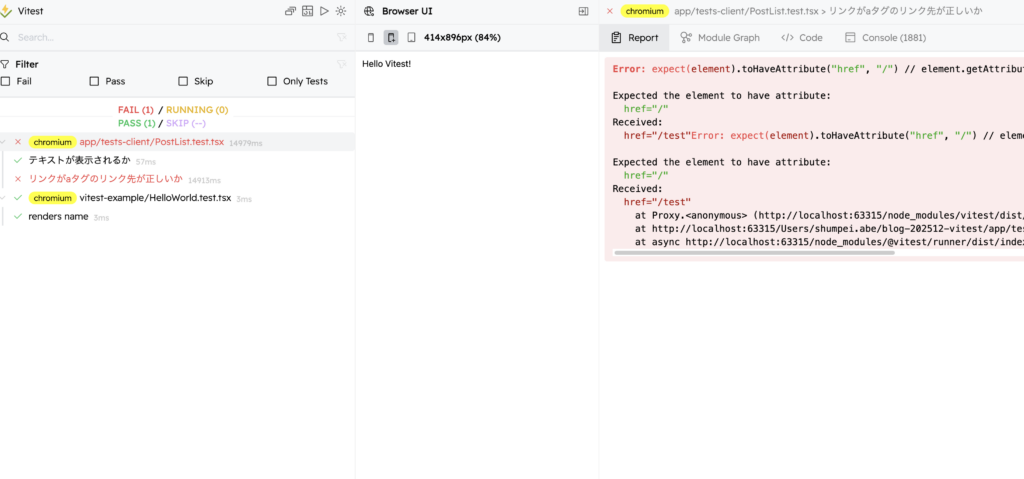
Task: Toggle the Only Tests checkbox
Action: pyautogui.click(x=272, y=81)
